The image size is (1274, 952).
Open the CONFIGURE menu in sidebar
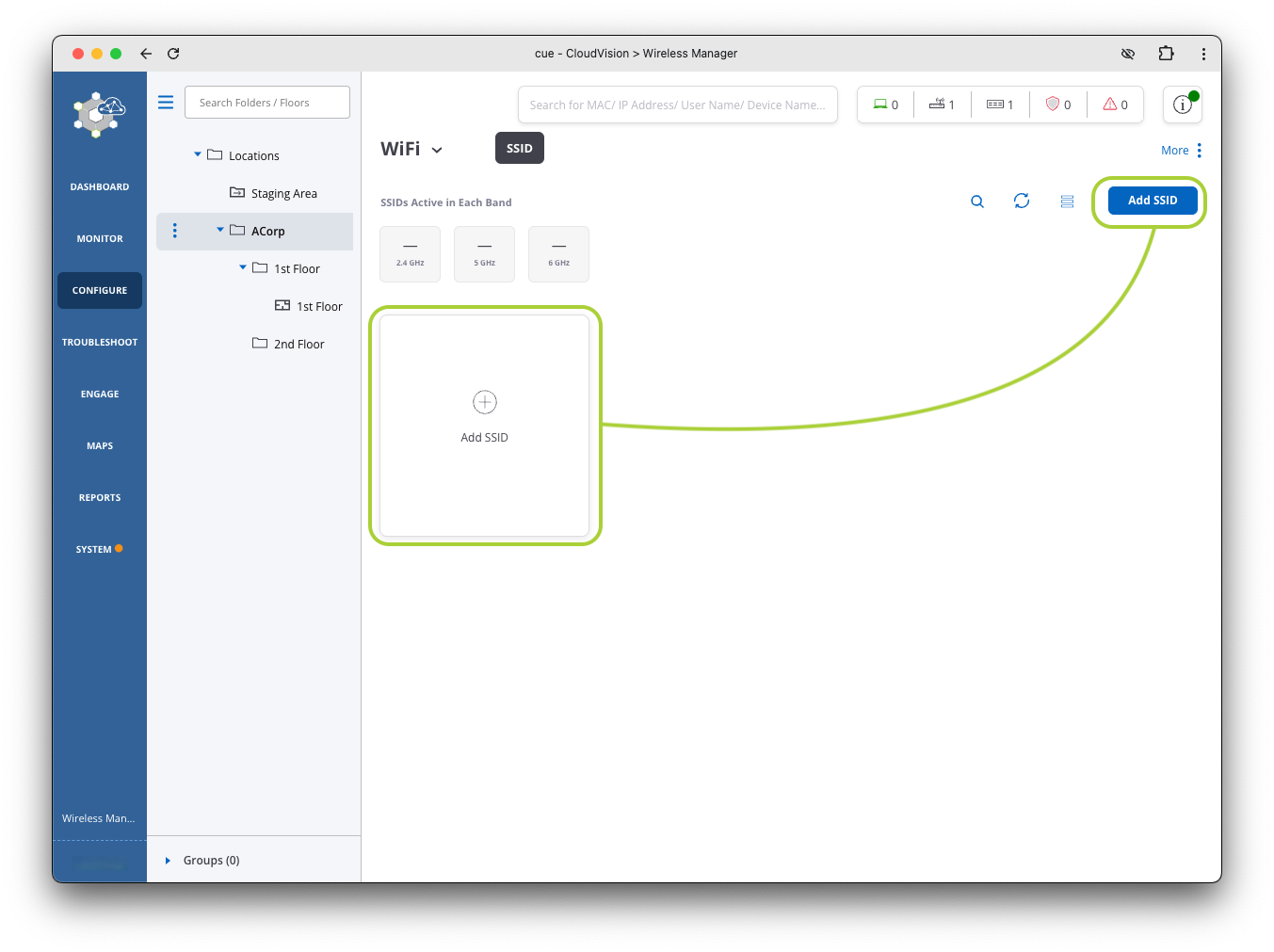coord(100,290)
